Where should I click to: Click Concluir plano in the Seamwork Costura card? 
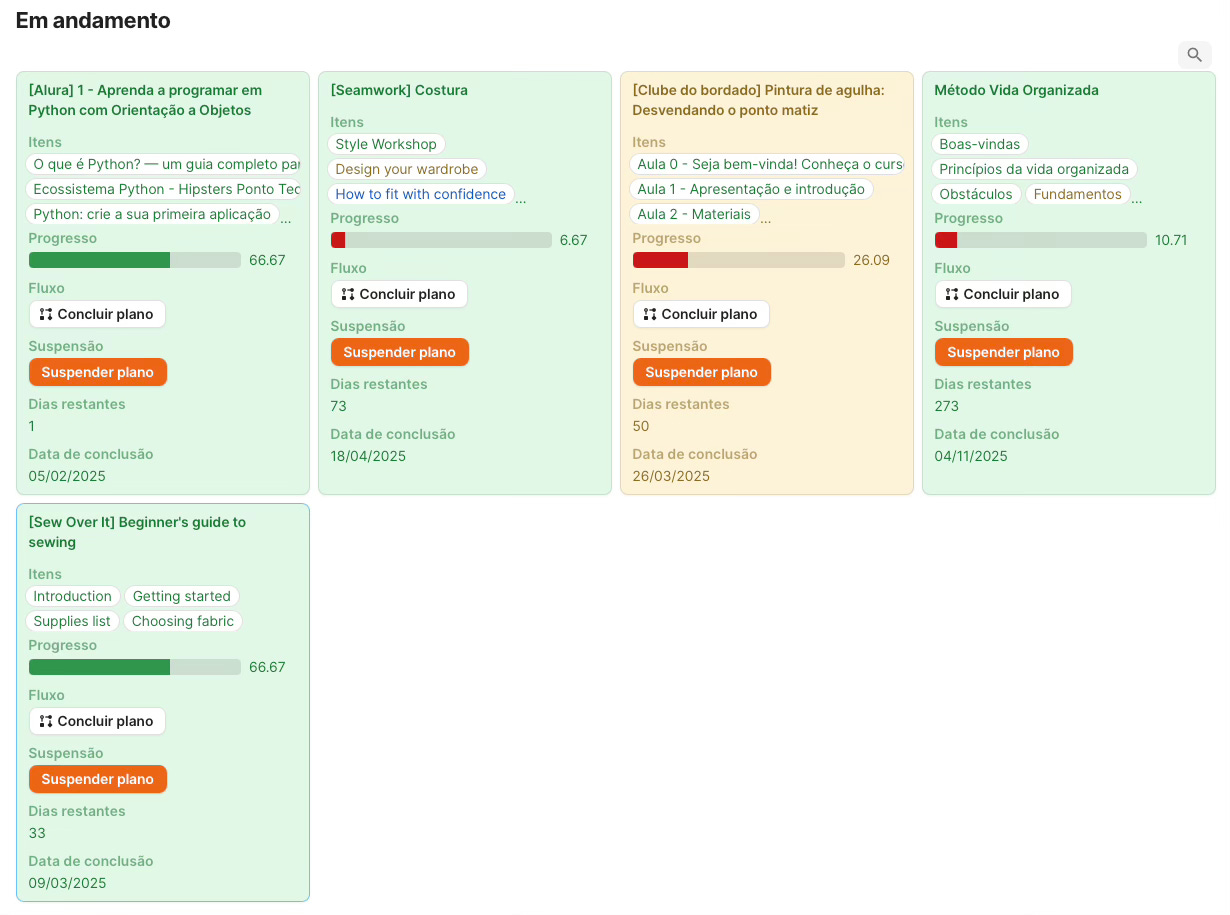[399, 294]
